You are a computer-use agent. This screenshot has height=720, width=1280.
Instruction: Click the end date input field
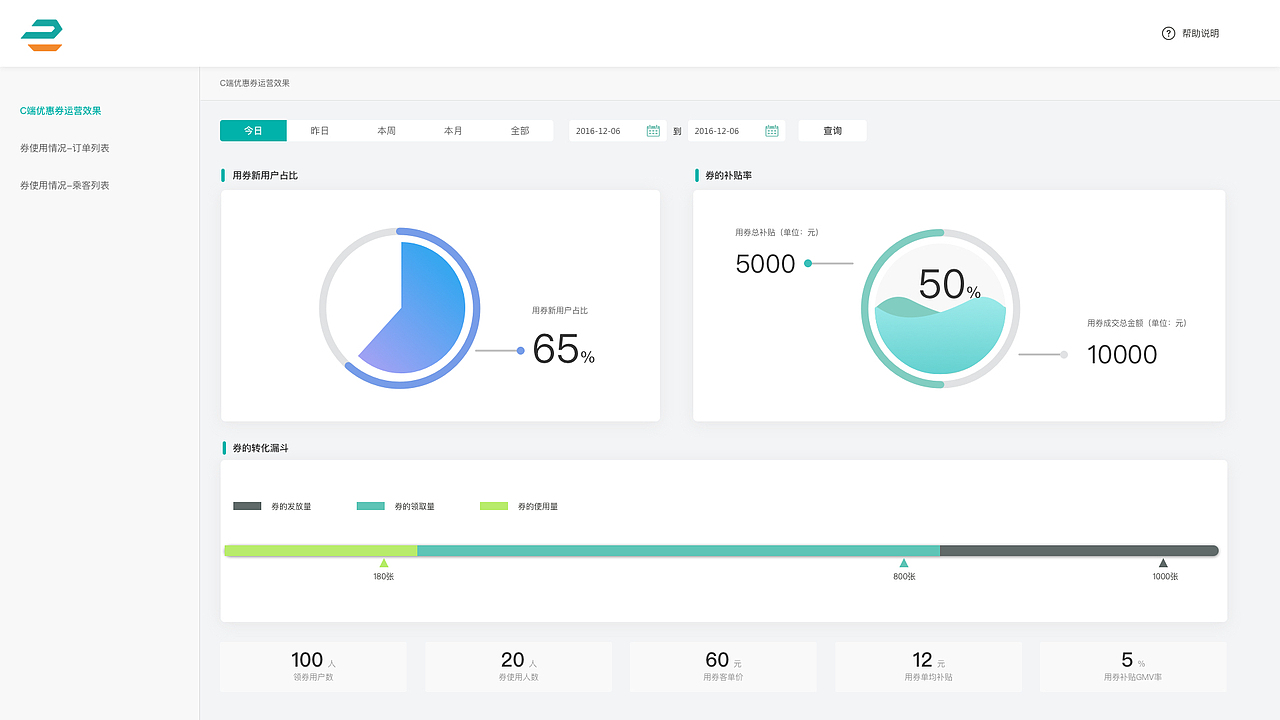tap(736, 131)
